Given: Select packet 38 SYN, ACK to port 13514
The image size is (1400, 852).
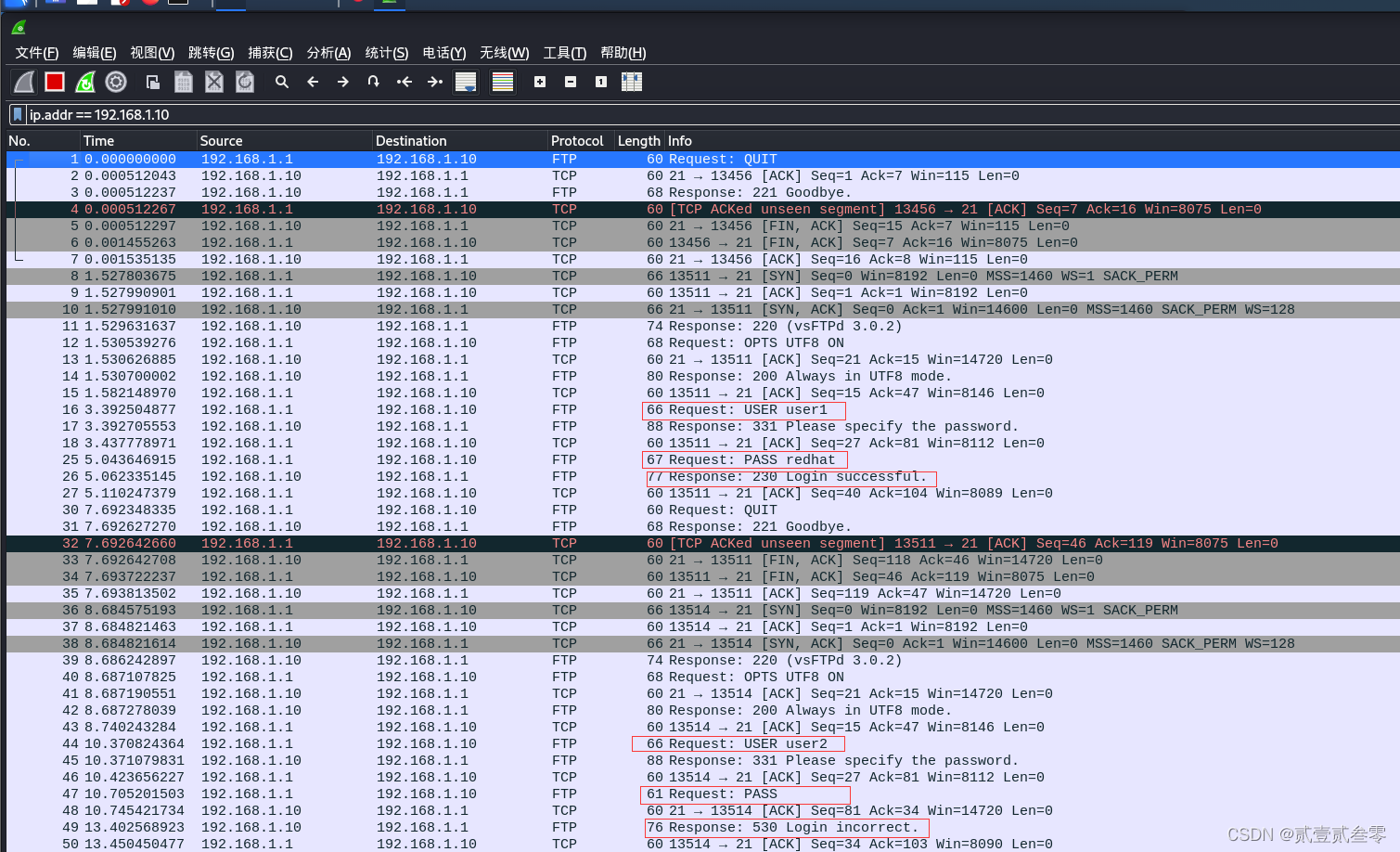Looking at the screenshot, I should pos(702,643).
